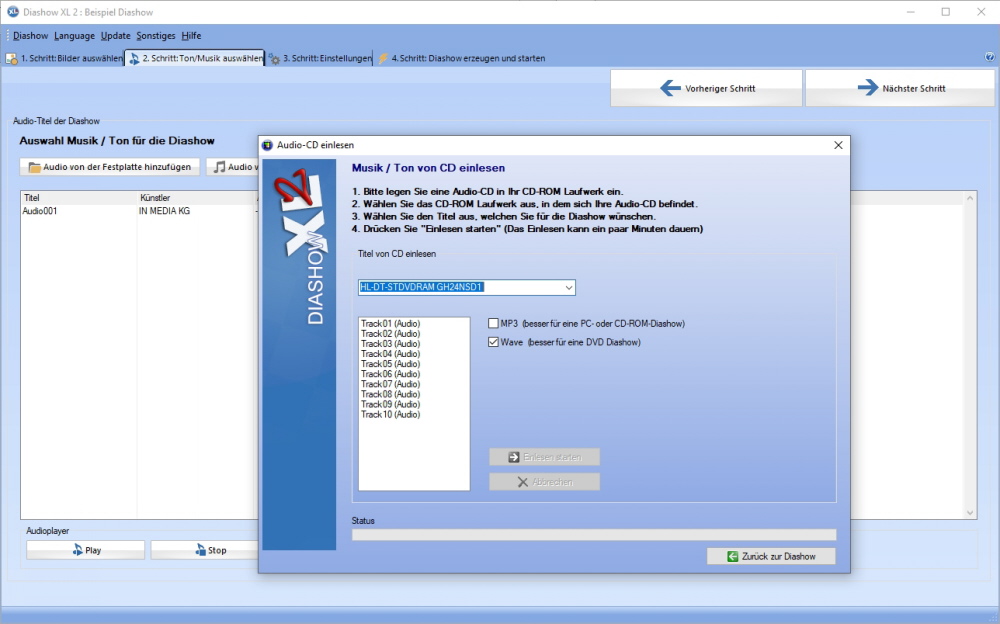Click the Play music note icon
The image size is (1000, 624).
point(77,550)
